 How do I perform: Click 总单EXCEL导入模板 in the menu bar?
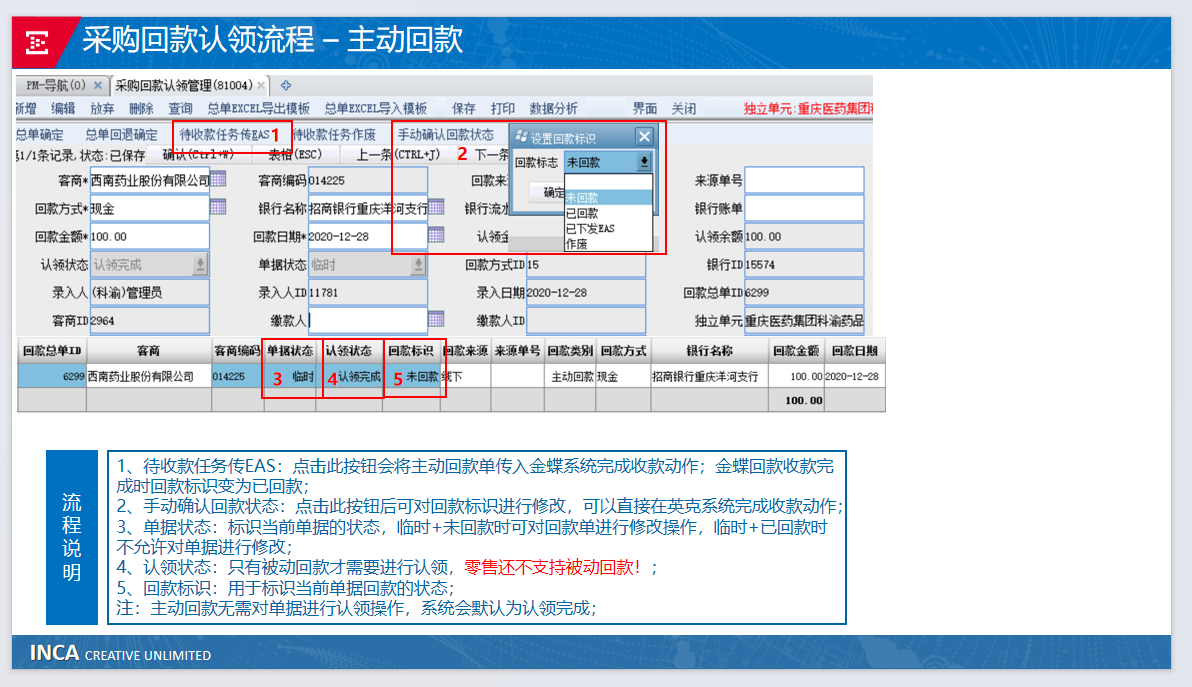[376, 109]
